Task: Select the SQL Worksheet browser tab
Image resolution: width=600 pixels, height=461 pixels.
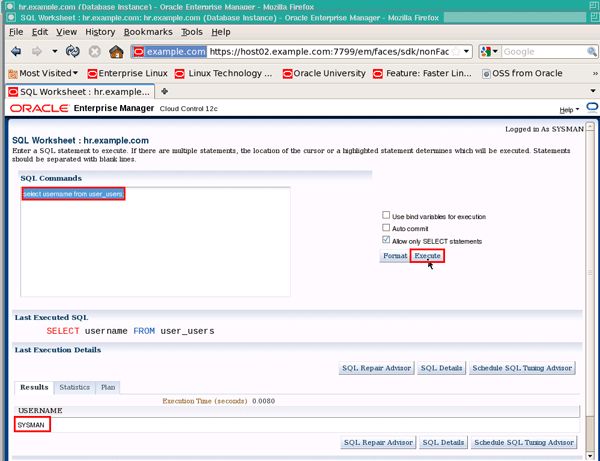Action: click(x=80, y=92)
